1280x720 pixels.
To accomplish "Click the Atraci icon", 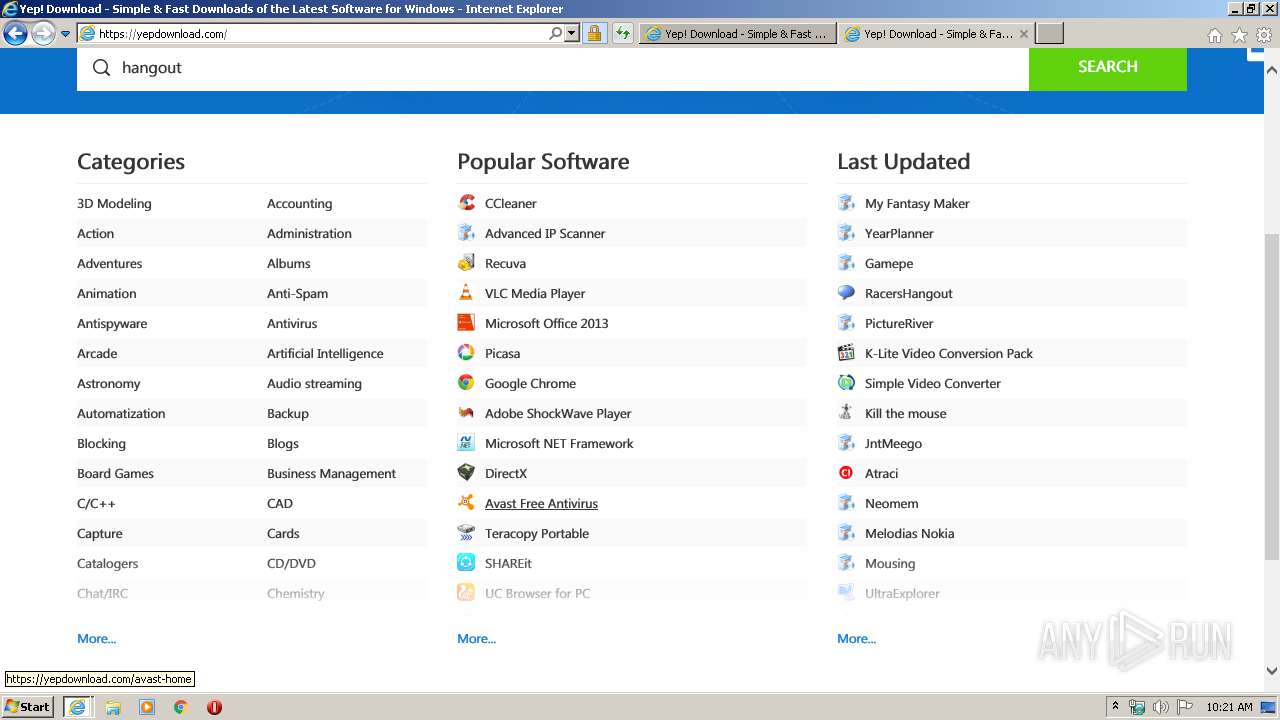I will (846, 473).
